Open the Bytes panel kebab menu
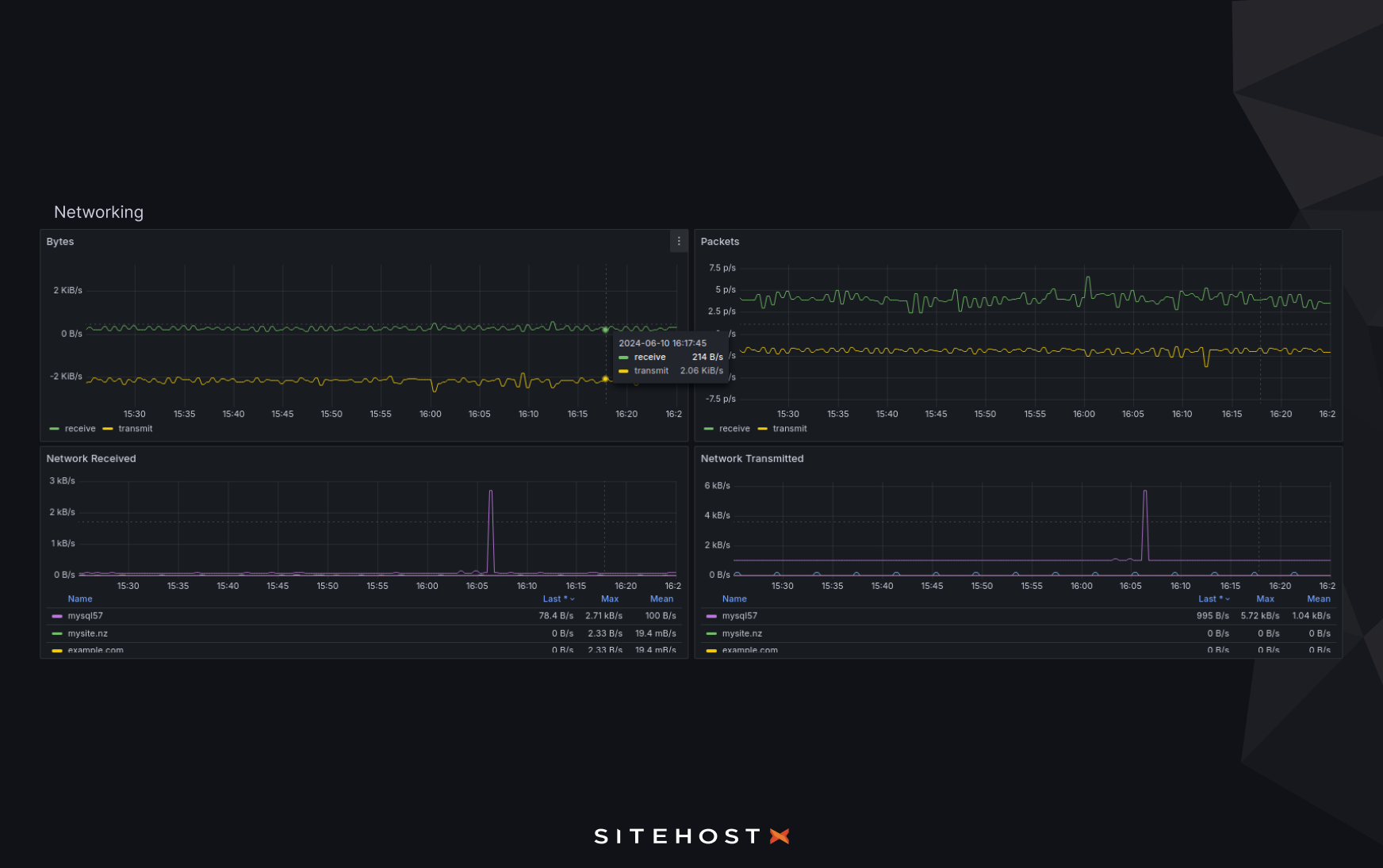 (678, 241)
